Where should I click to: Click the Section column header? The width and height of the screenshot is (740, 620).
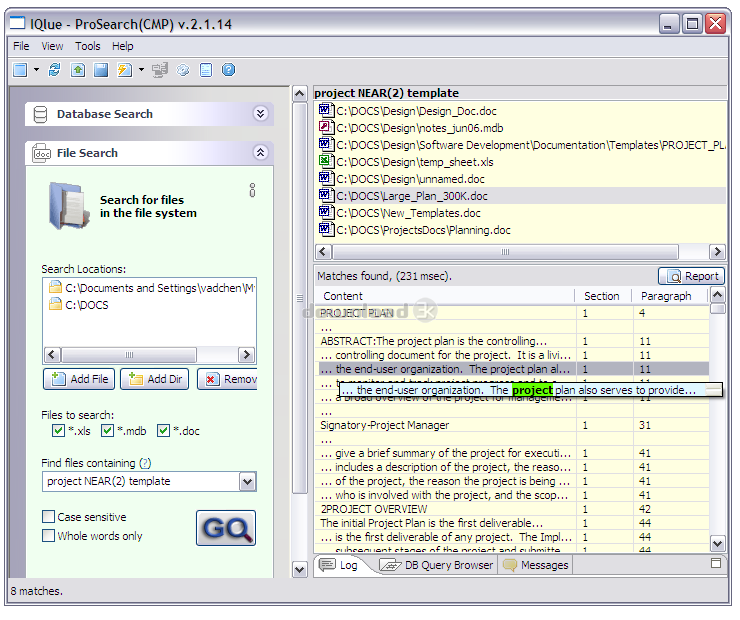603,296
